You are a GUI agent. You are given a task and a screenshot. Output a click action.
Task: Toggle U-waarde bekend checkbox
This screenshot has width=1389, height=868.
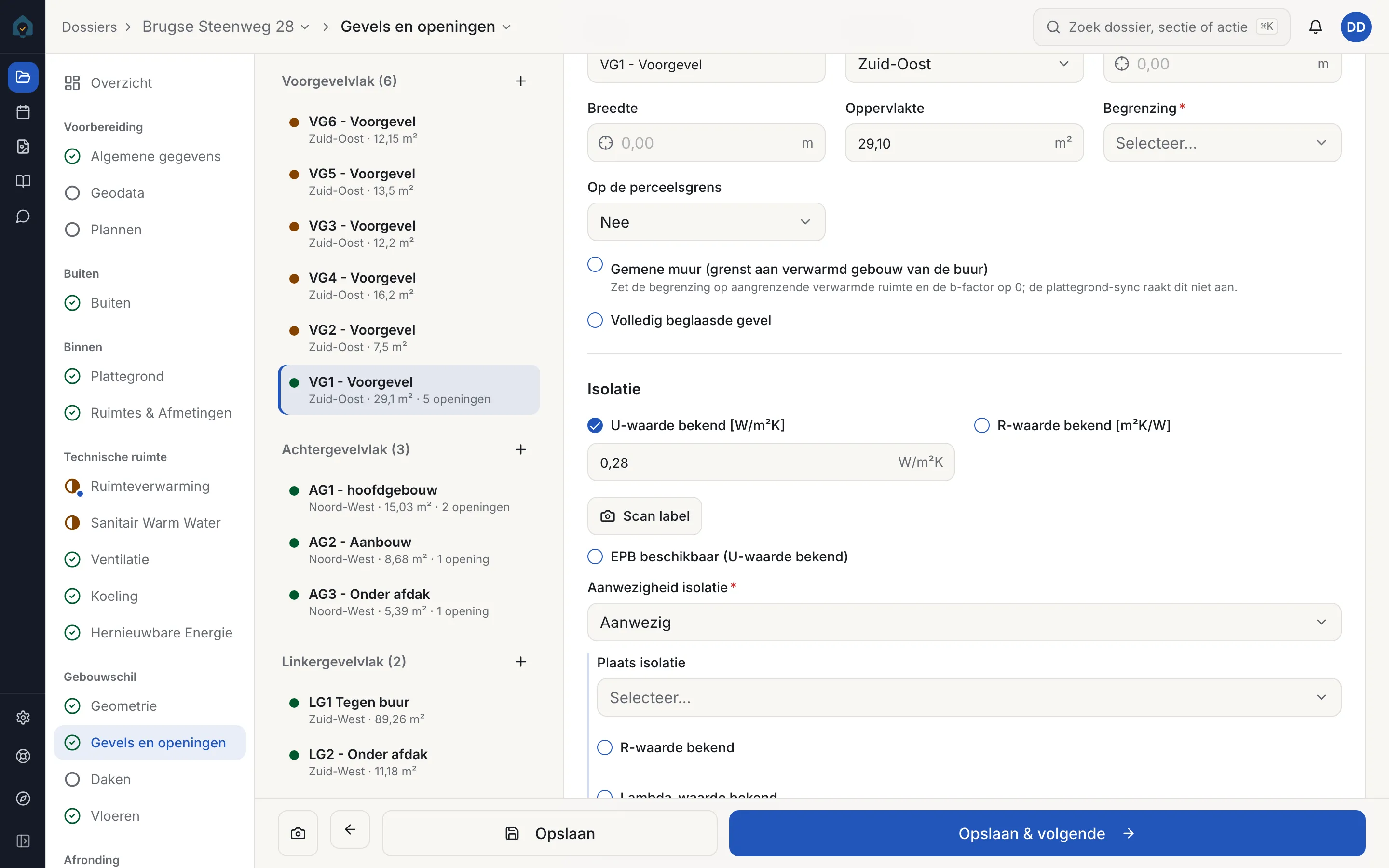pos(595,425)
